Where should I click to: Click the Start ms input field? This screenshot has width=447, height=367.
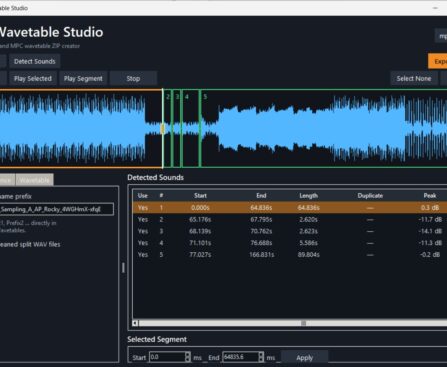pos(167,357)
